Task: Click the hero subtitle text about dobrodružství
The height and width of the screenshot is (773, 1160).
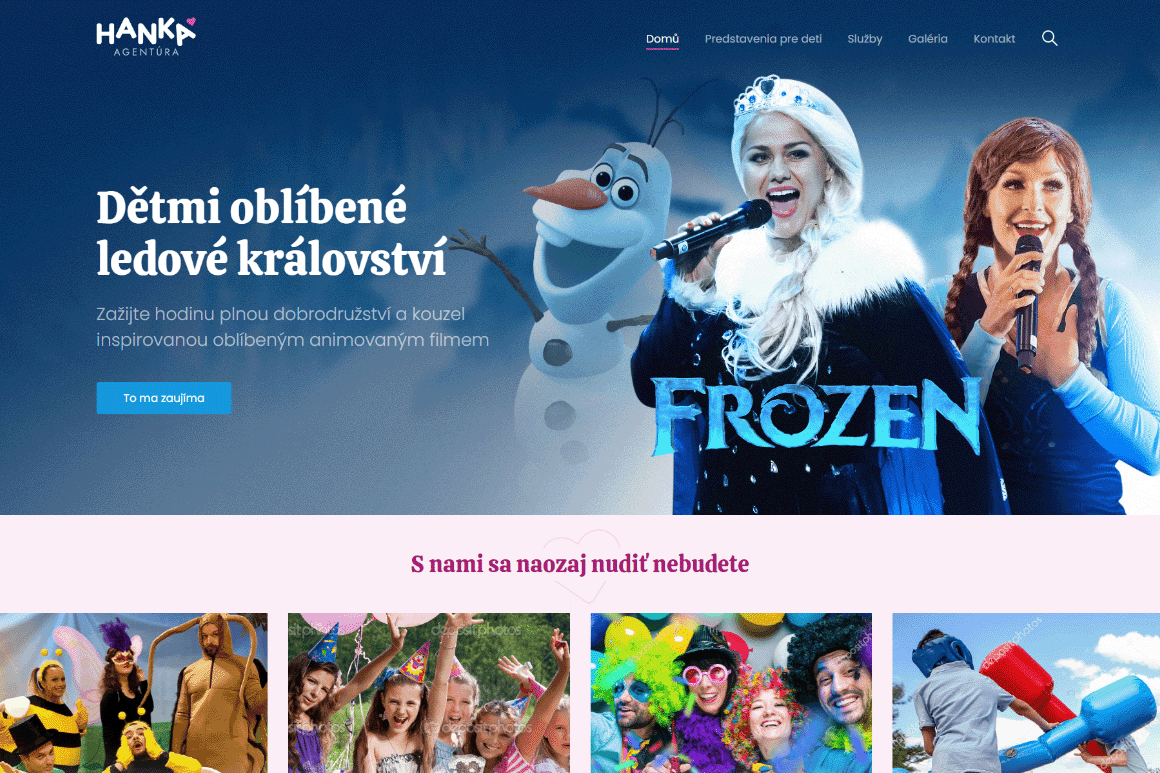Action: 292,327
